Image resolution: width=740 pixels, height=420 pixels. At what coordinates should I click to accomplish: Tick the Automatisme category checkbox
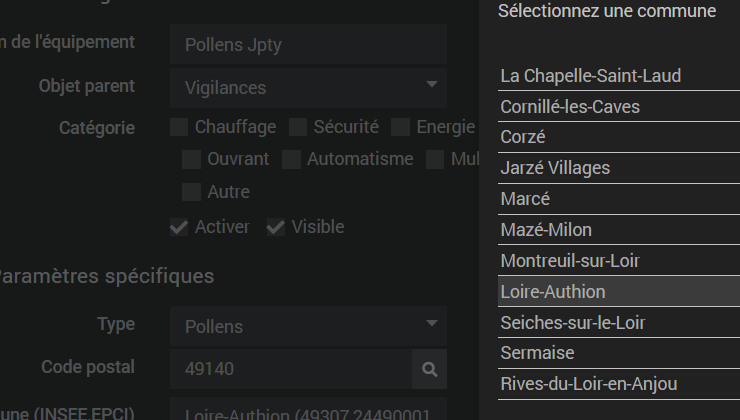click(x=291, y=159)
